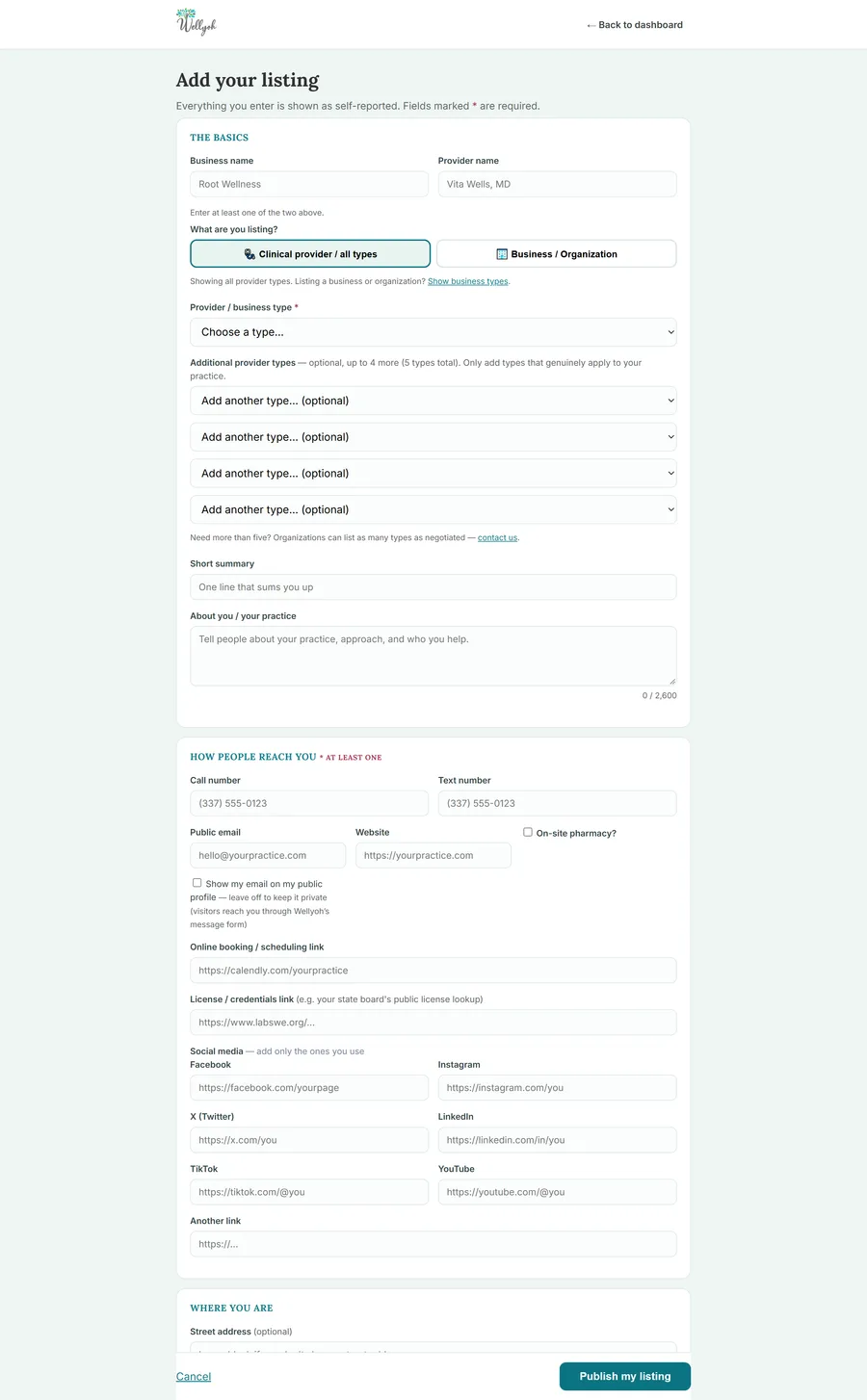Click the Add your listing heading
The height and width of the screenshot is (1400, 867).
click(248, 80)
